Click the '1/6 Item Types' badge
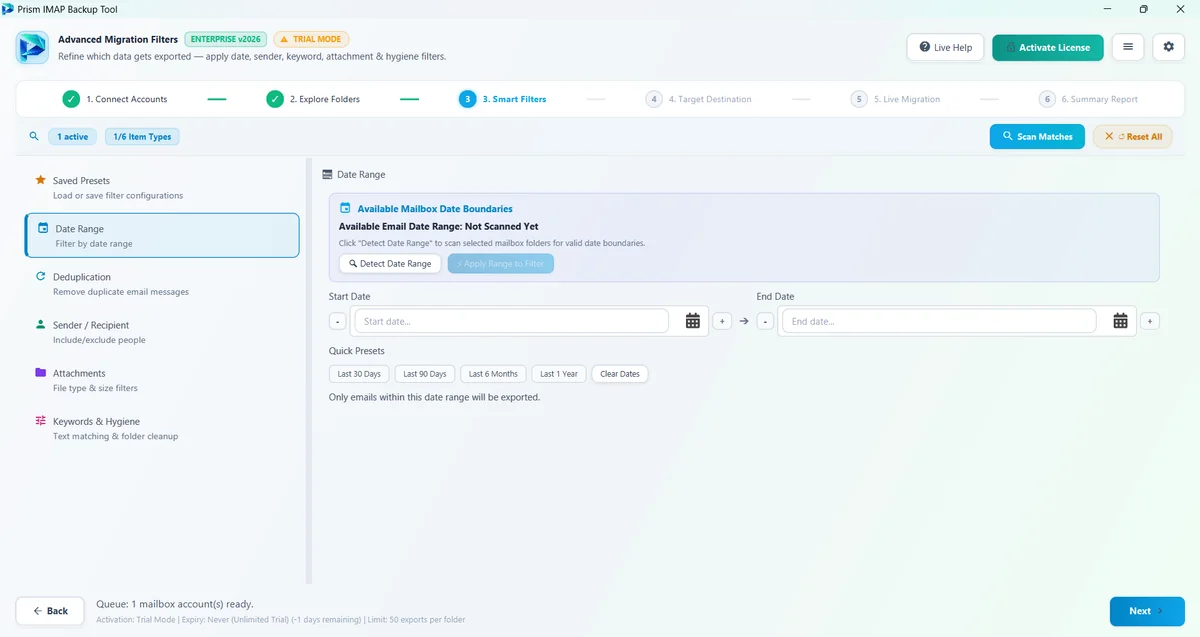Screen dimensions: 1200x637 pos(142,136)
